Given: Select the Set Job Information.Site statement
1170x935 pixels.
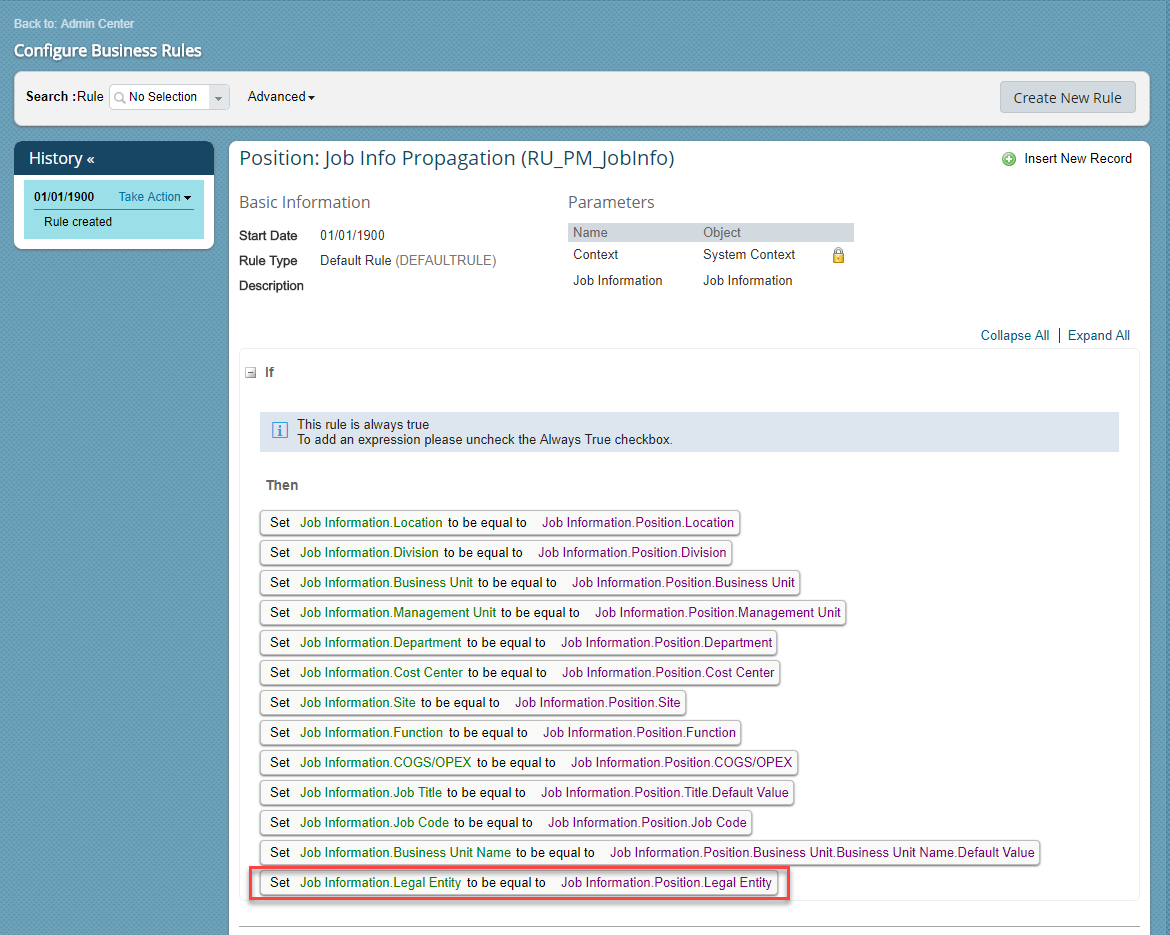Looking at the screenshot, I should pos(472,702).
